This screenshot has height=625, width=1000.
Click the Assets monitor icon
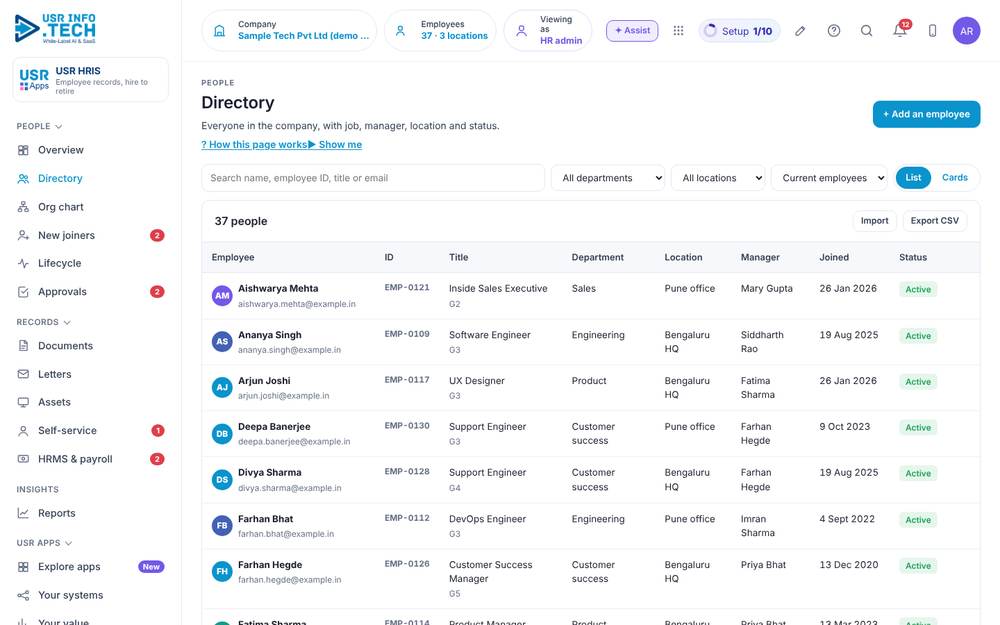23,402
